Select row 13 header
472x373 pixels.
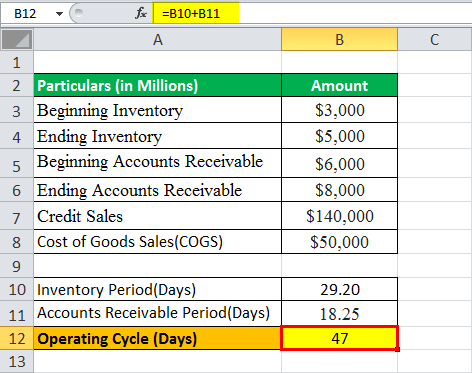17,361
